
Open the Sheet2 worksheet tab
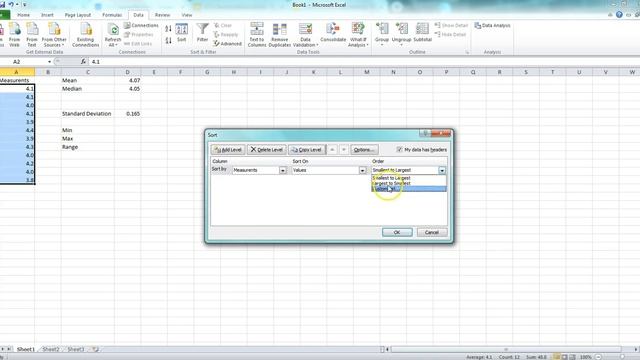click(51, 349)
